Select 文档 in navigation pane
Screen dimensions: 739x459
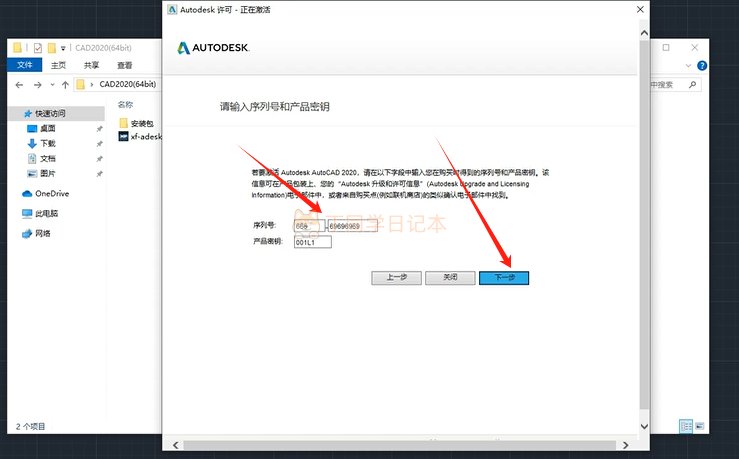[x=48, y=158]
